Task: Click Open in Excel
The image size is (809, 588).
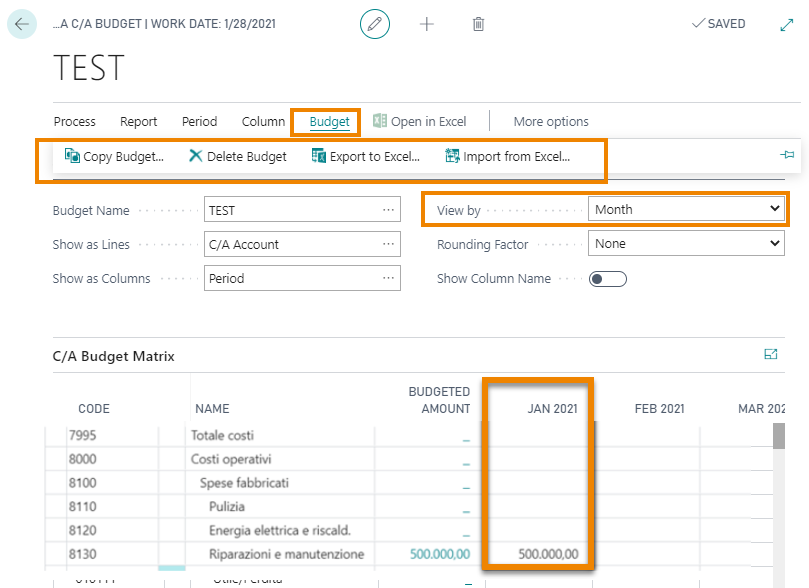Action: (x=419, y=121)
